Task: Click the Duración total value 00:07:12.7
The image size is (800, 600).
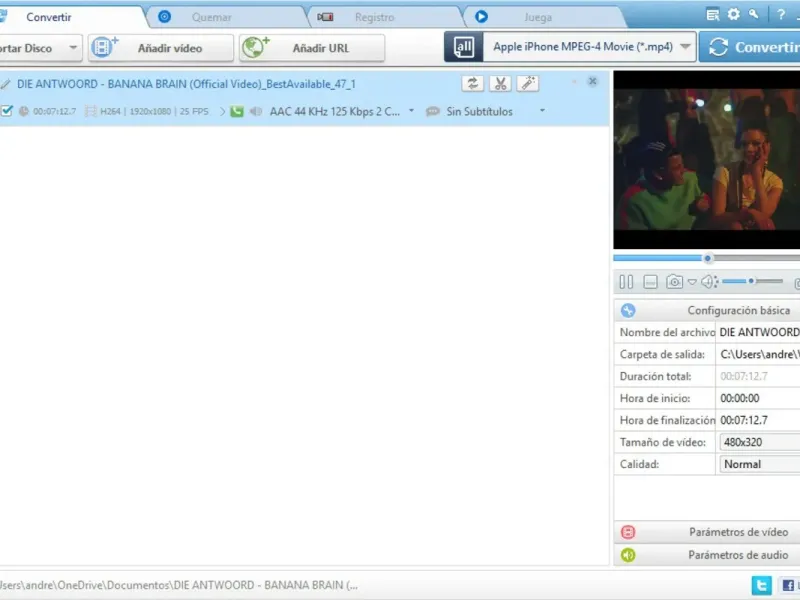Action: click(743, 376)
